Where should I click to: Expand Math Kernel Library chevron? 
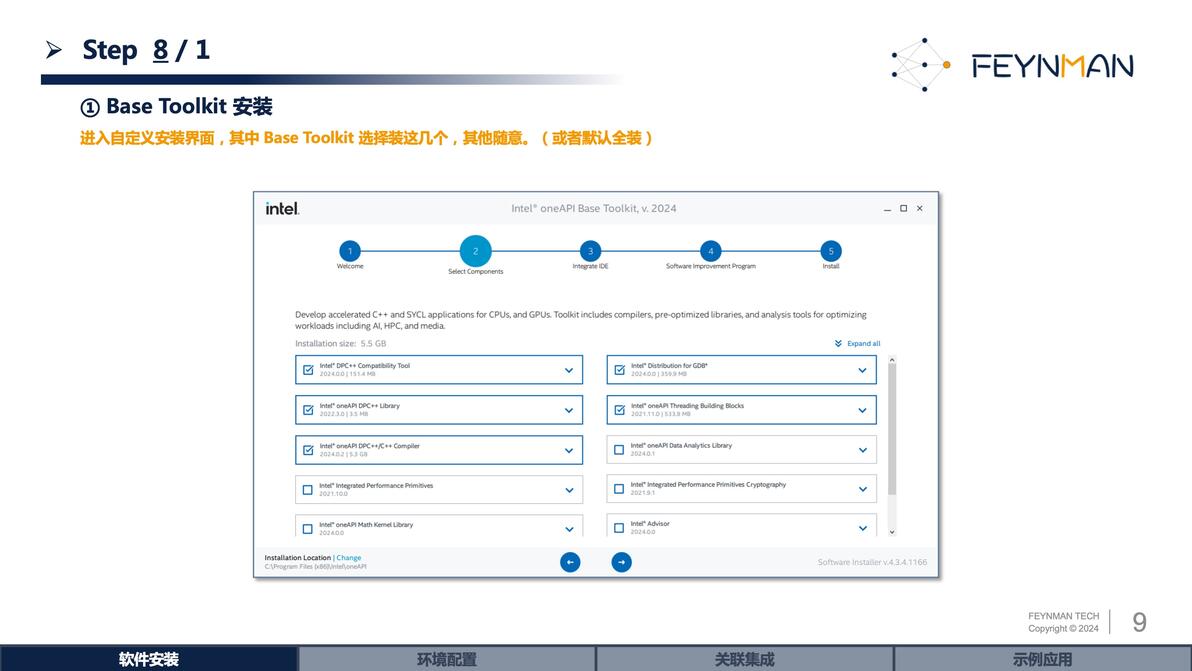tap(569, 529)
